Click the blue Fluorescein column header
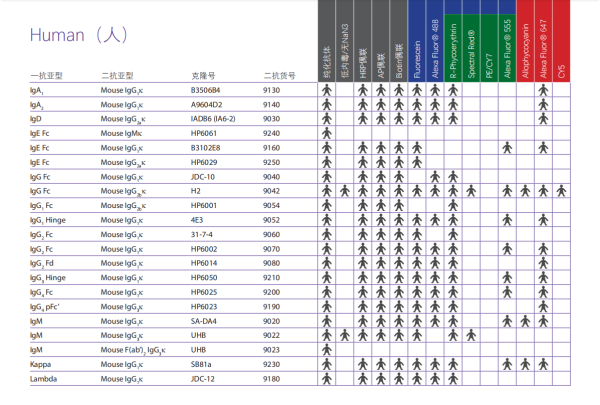 click(416, 40)
